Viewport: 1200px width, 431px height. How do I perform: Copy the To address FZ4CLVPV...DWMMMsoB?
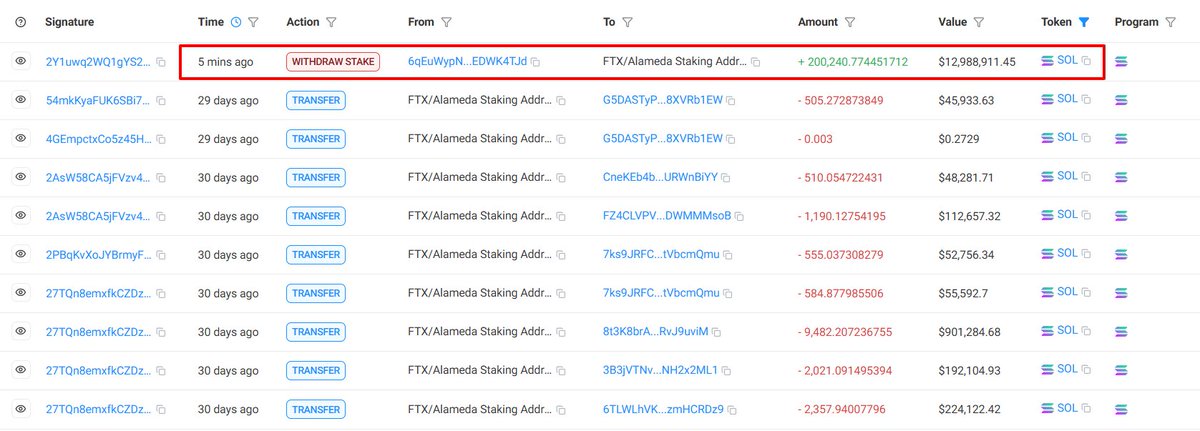coord(741,216)
